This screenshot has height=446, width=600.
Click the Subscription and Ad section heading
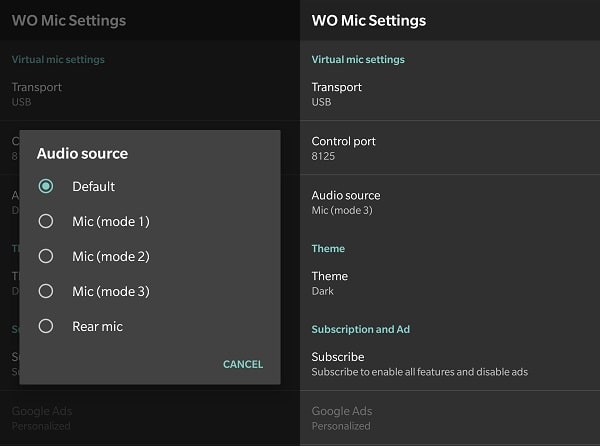point(360,329)
